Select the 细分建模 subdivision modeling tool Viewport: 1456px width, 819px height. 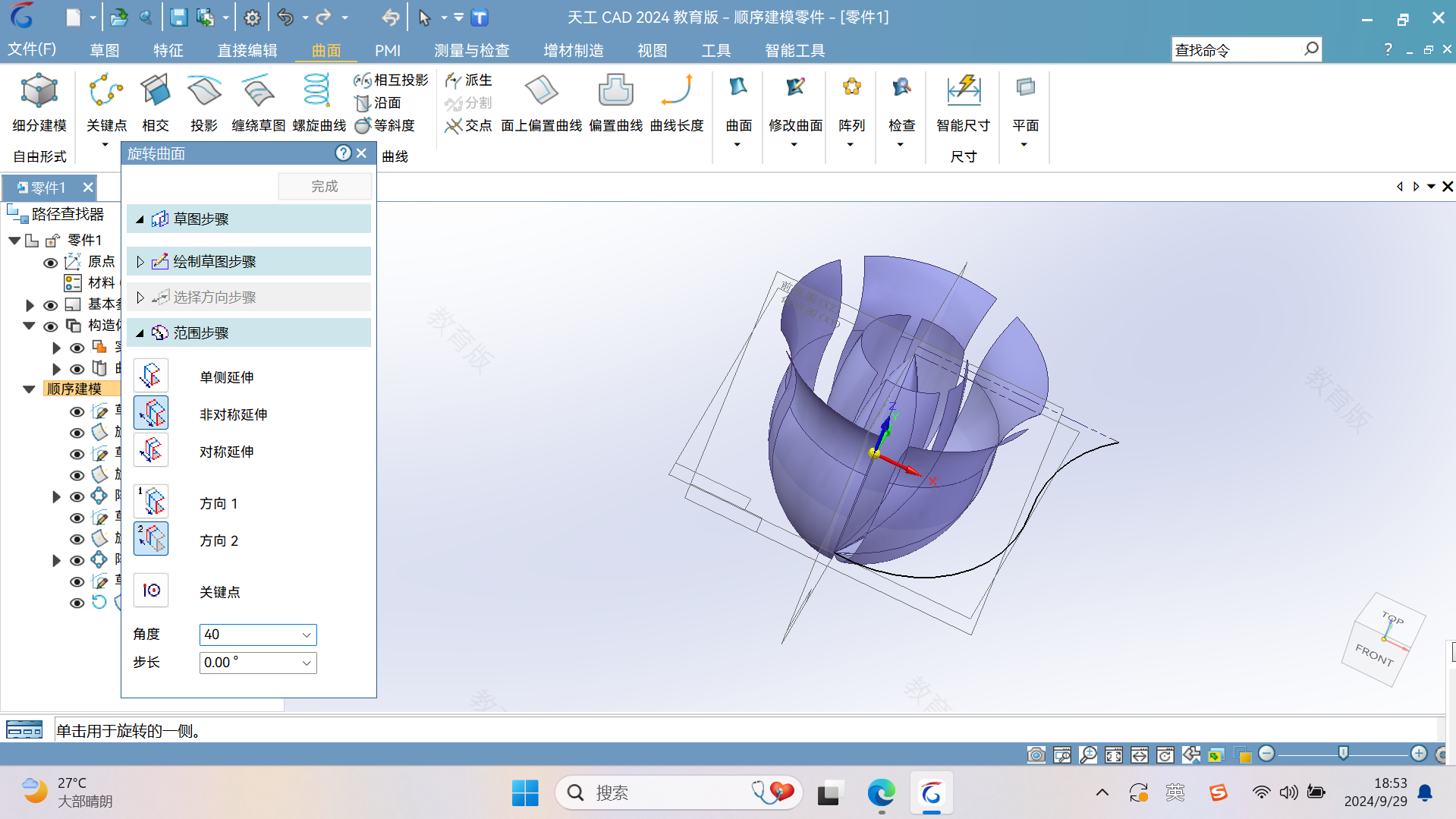click(39, 103)
